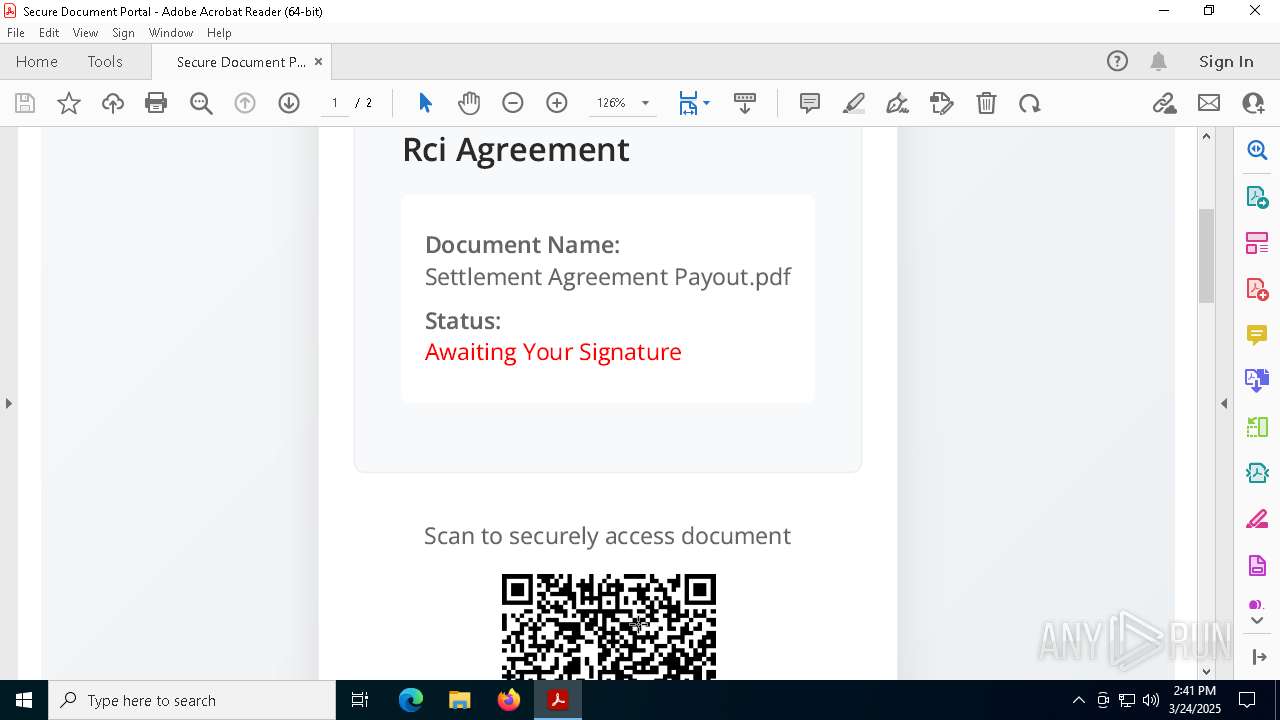Show more tools chevron in right pane

(x=1257, y=621)
